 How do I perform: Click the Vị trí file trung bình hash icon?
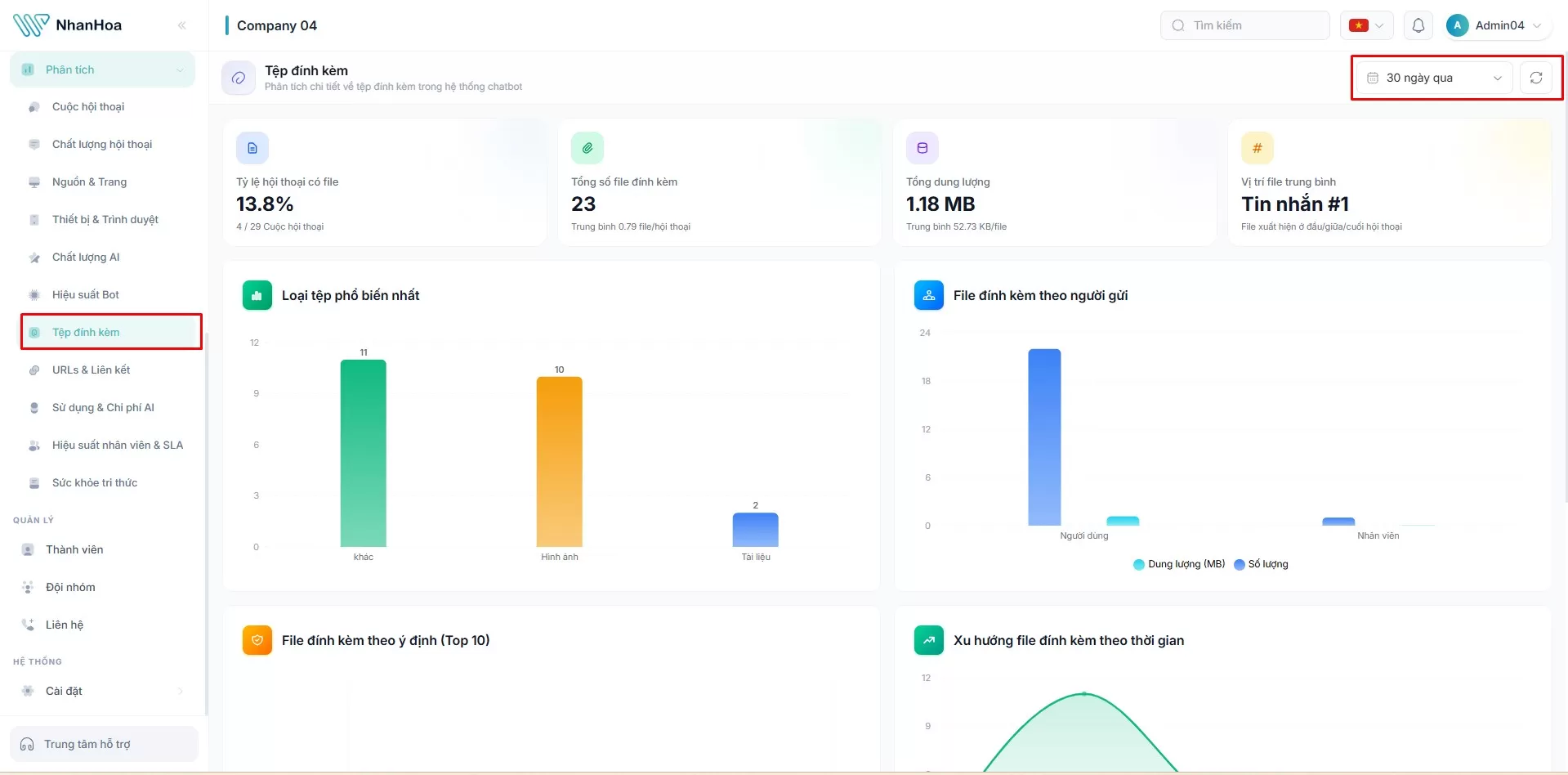[x=1258, y=148]
